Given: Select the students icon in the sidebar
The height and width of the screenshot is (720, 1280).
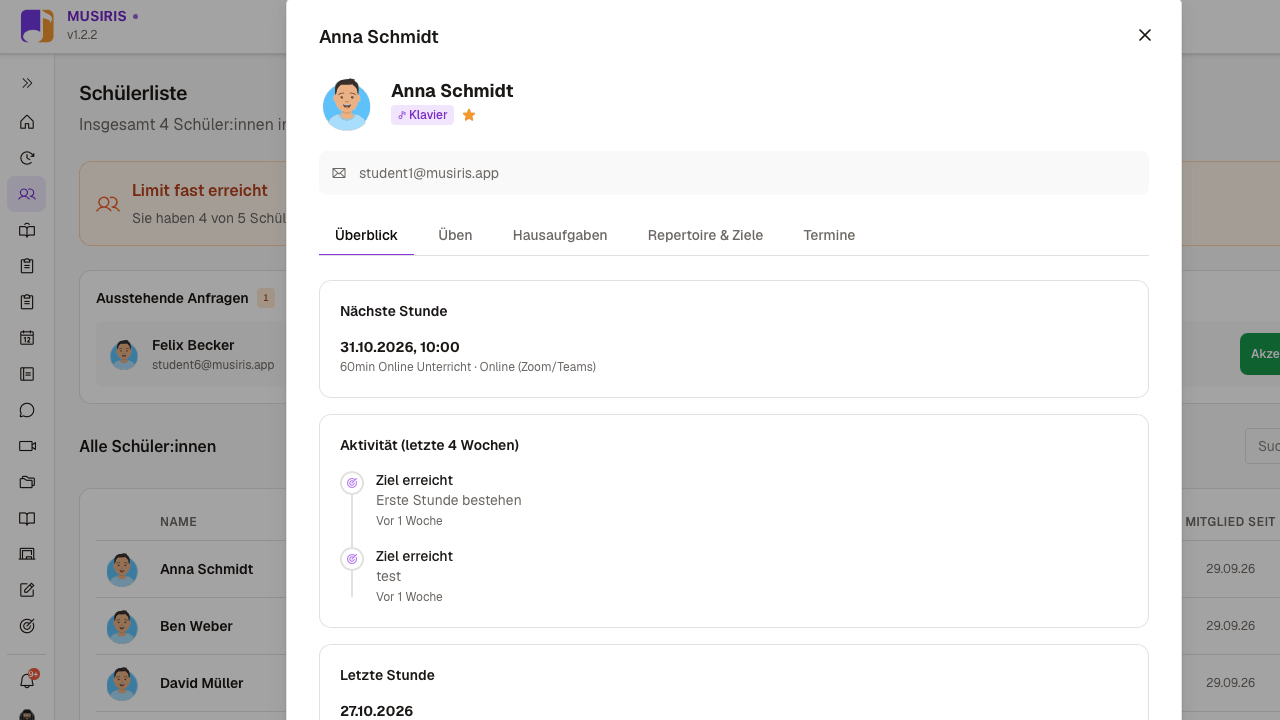Looking at the screenshot, I should tap(27, 194).
